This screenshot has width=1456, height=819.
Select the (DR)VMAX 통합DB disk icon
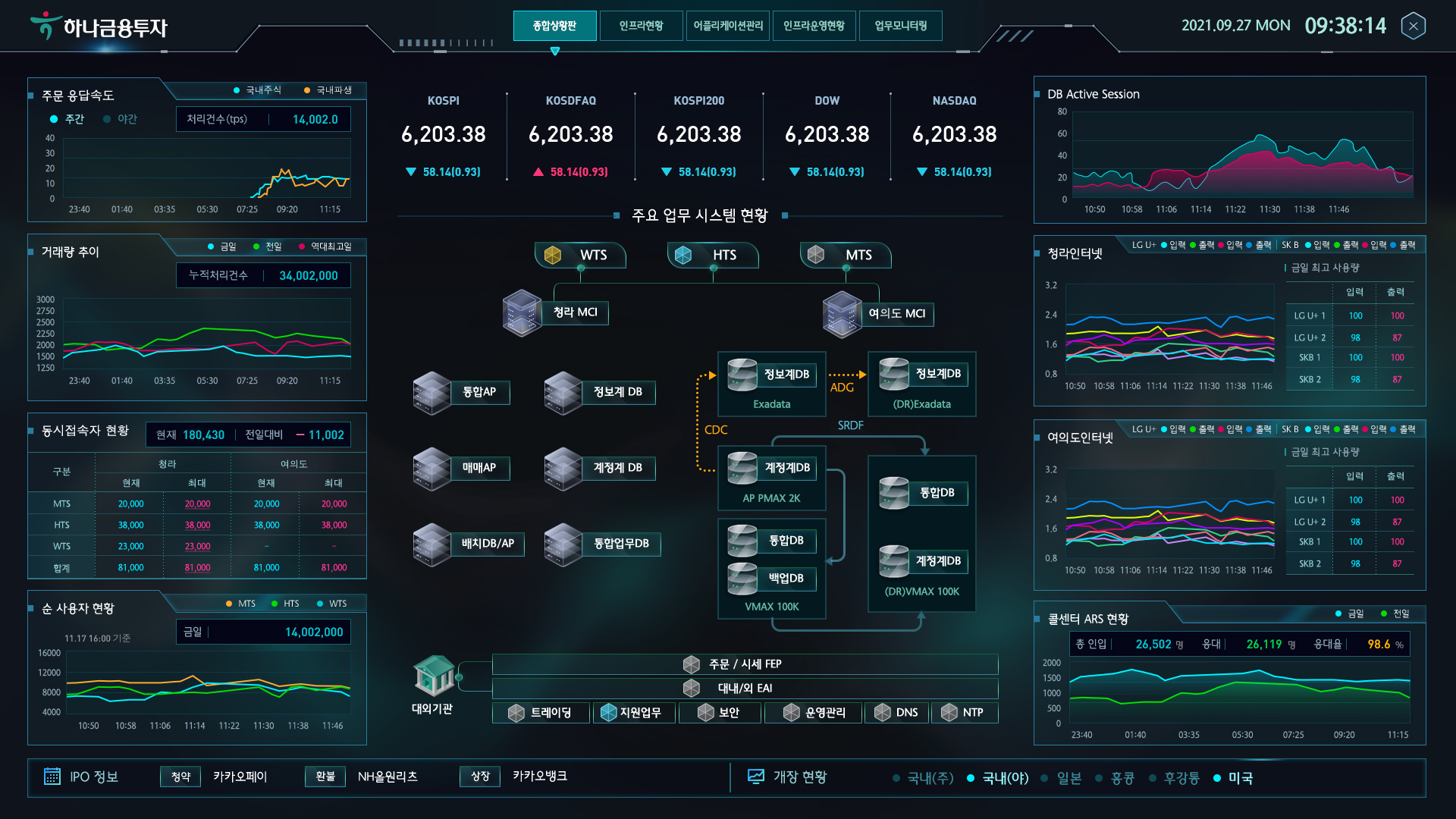point(894,493)
